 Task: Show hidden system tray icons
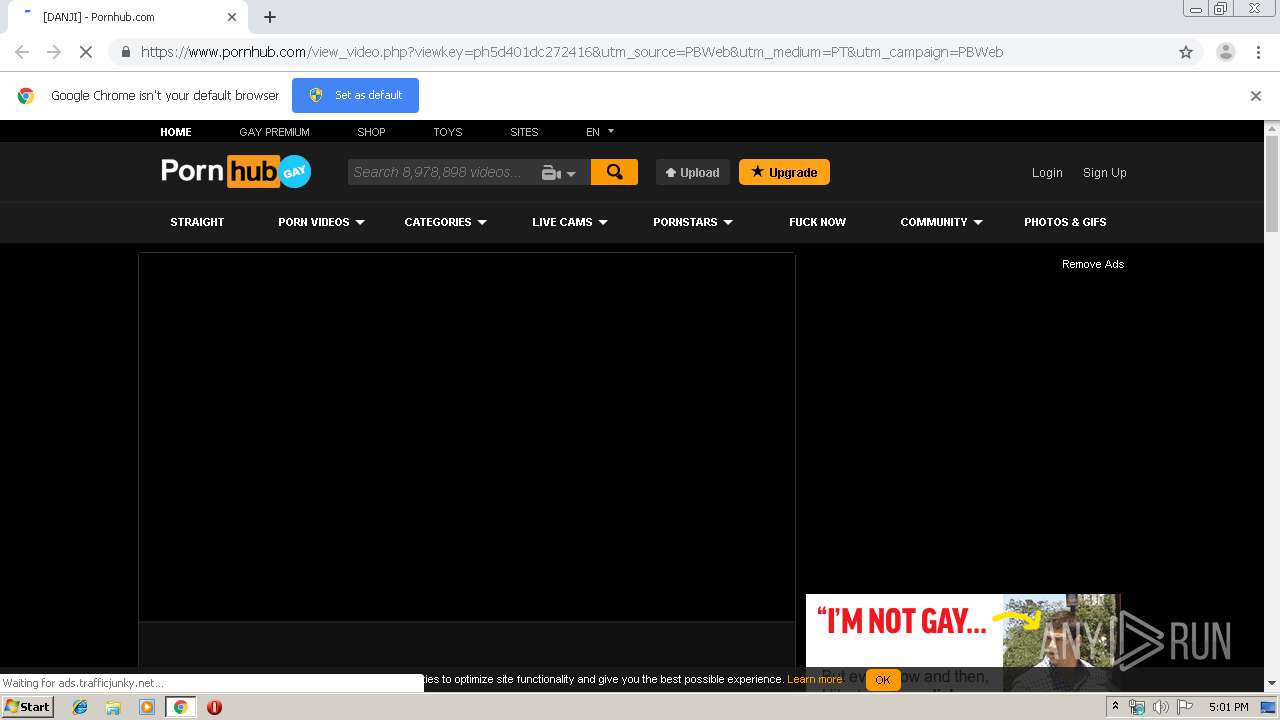pyautogui.click(x=1115, y=707)
